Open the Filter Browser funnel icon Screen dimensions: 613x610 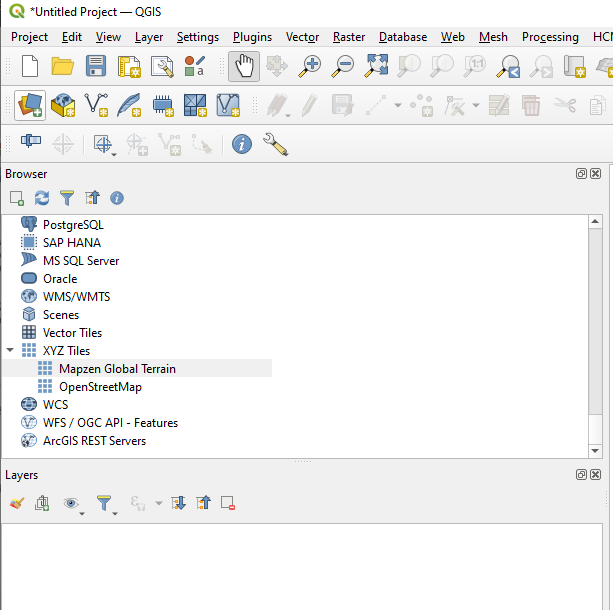tap(67, 198)
